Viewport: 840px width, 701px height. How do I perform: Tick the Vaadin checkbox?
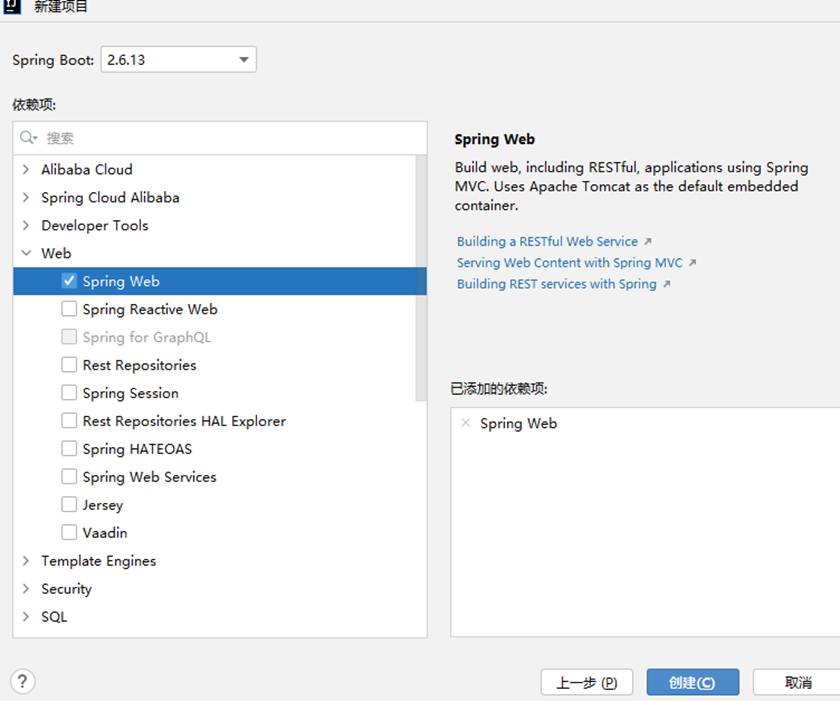click(x=69, y=532)
